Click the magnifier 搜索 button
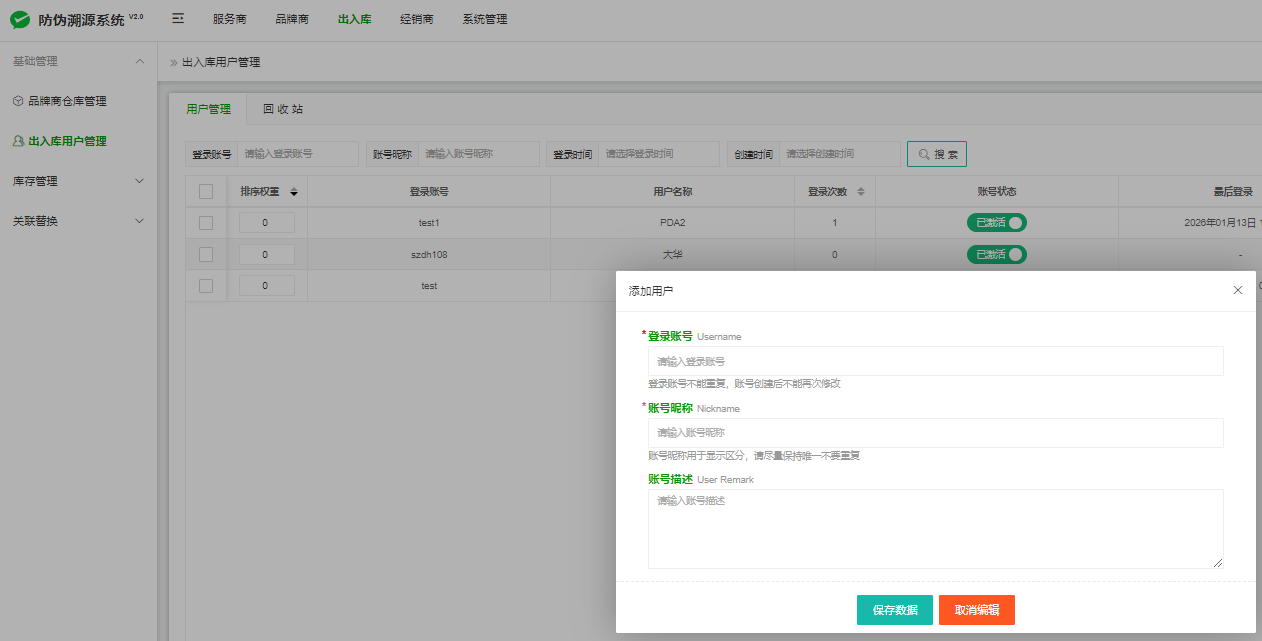The image size is (1262, 641). (x=937, y=154)
